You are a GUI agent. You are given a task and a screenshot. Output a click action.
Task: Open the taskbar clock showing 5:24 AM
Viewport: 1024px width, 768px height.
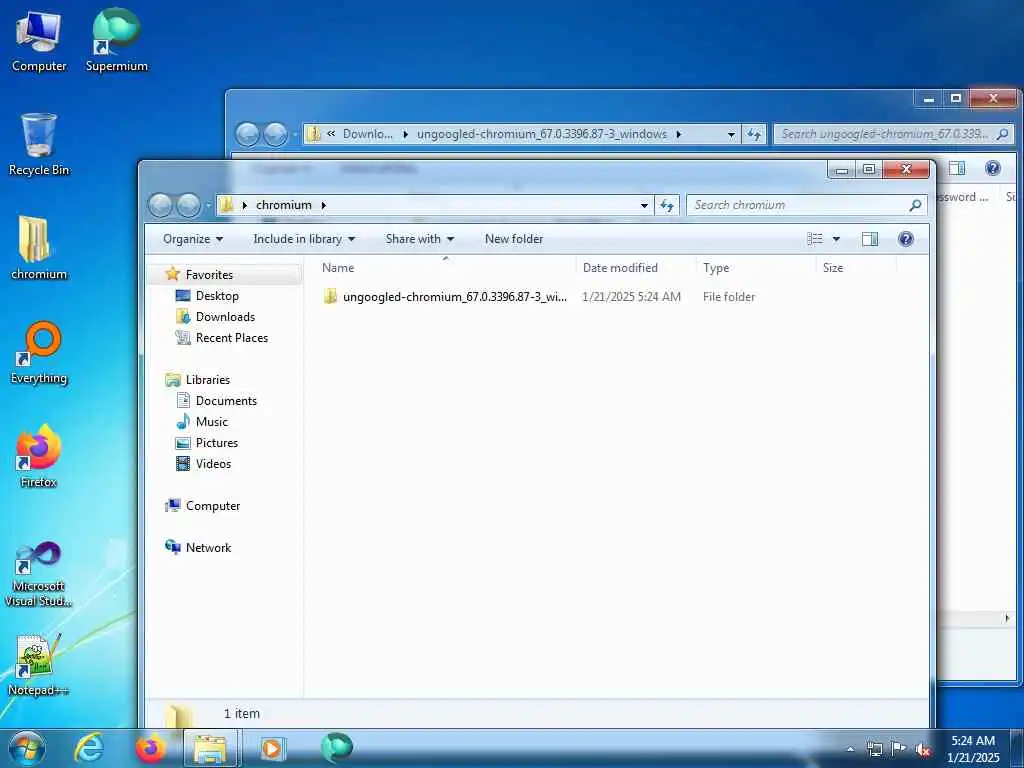(x=973, y=749)
